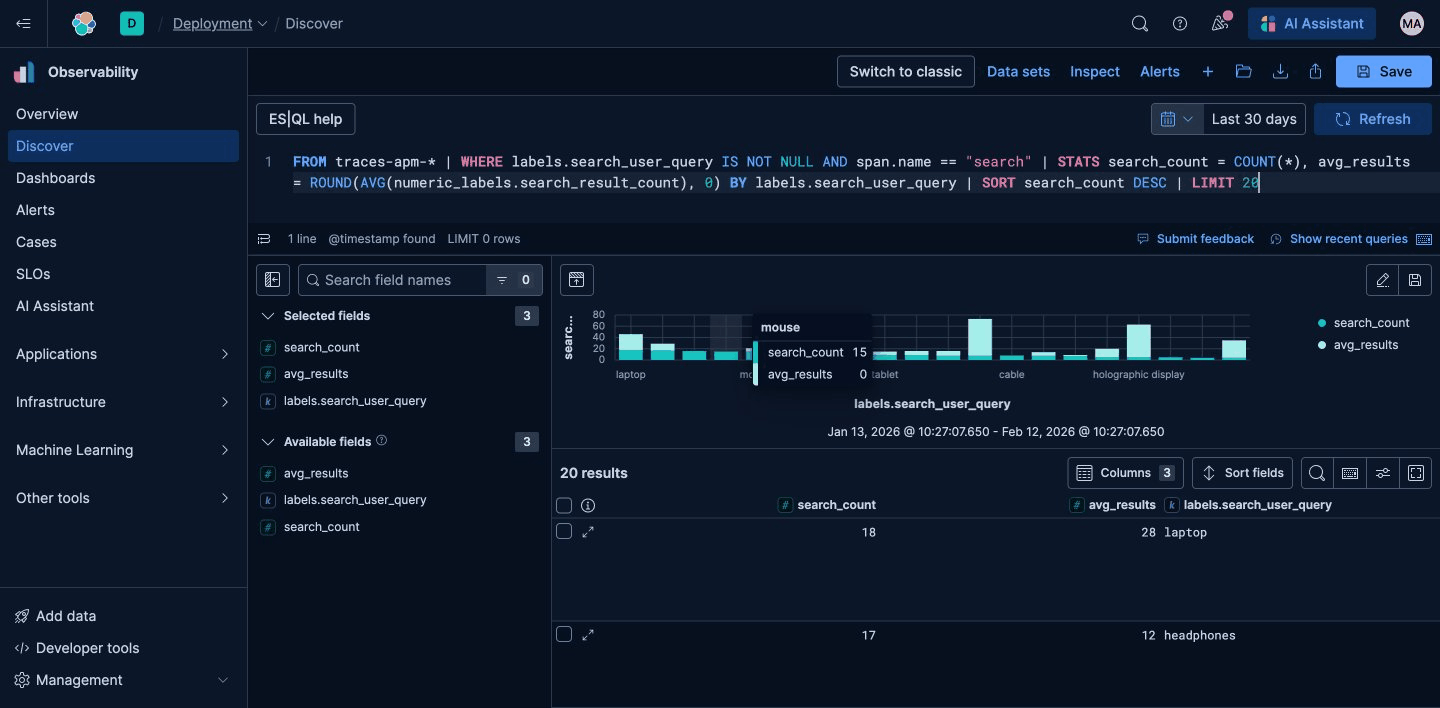Open the ES|QL help button
This screenshot has height=708, width=1440.
tap(306, 119)
